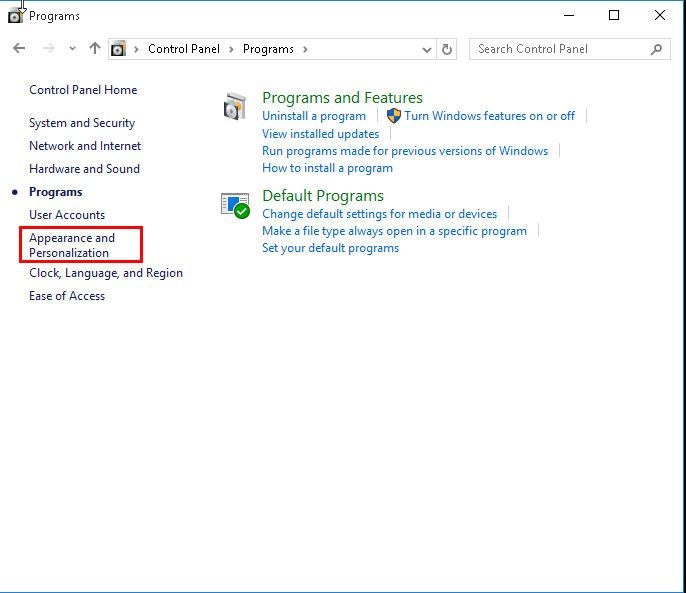
Task: Open System and Security category
Action: click(x=82, y=123)
